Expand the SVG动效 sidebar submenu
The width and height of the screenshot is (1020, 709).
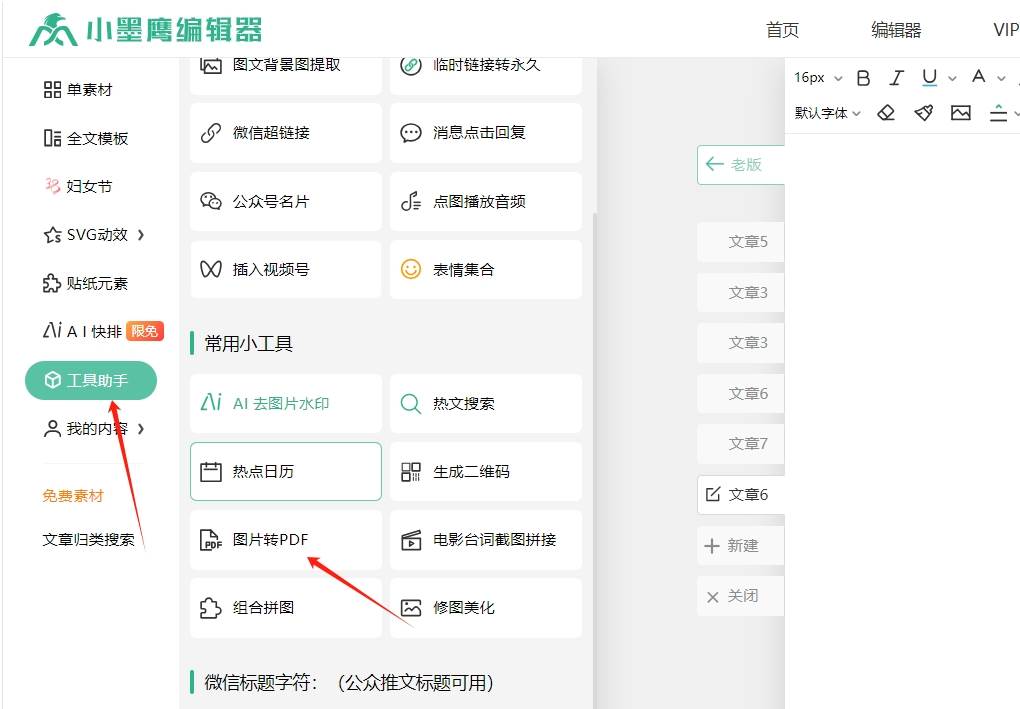point(95,235)
